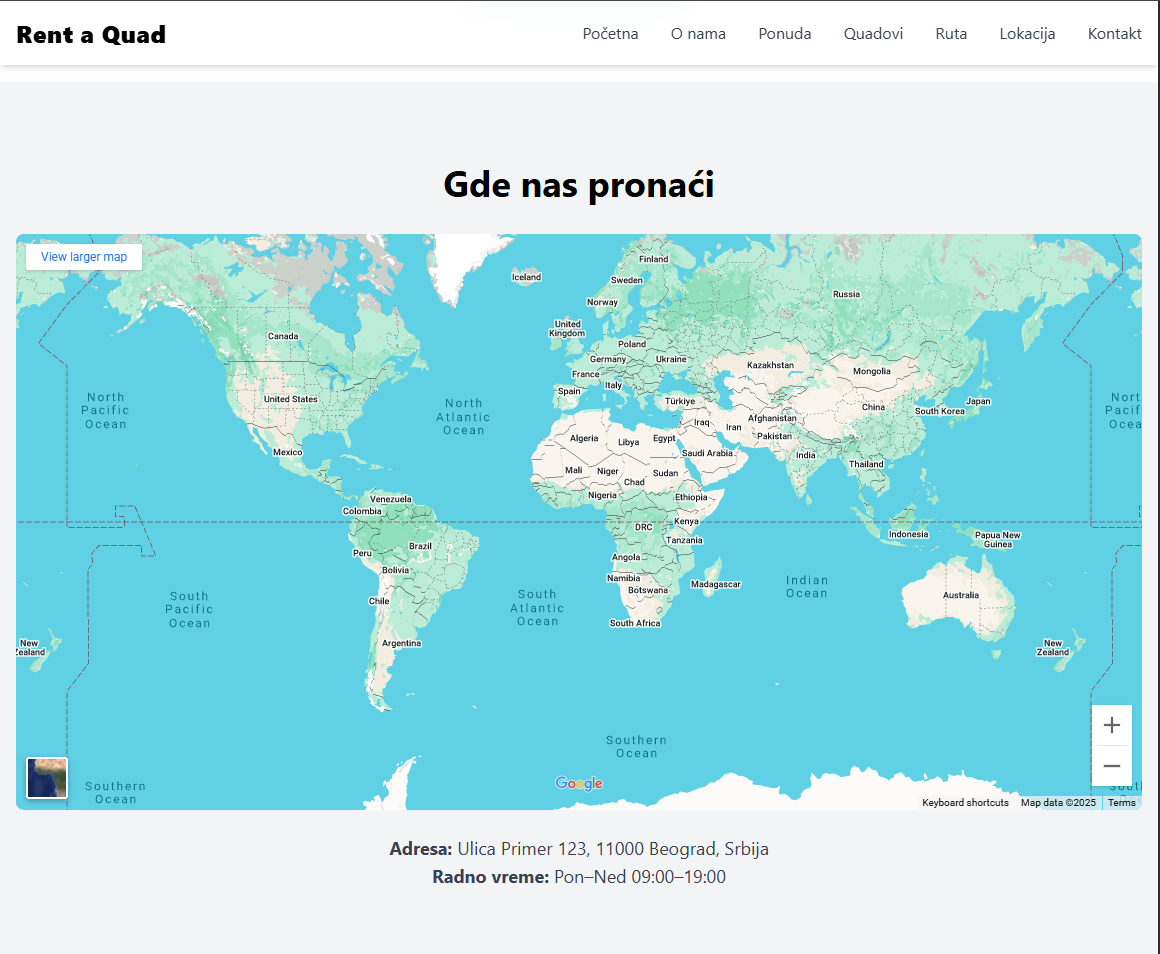Click the Google logo on map
1160x954 pixels.
(579, 783)
